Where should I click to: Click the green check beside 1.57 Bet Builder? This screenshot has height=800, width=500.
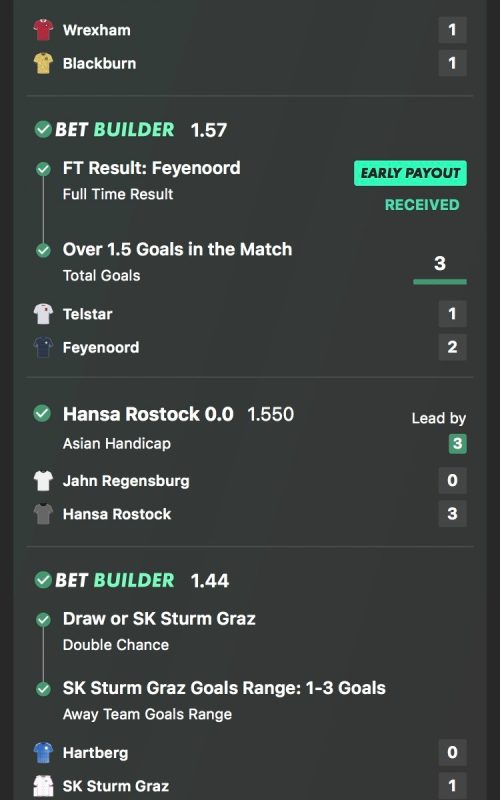pos(43,130)
